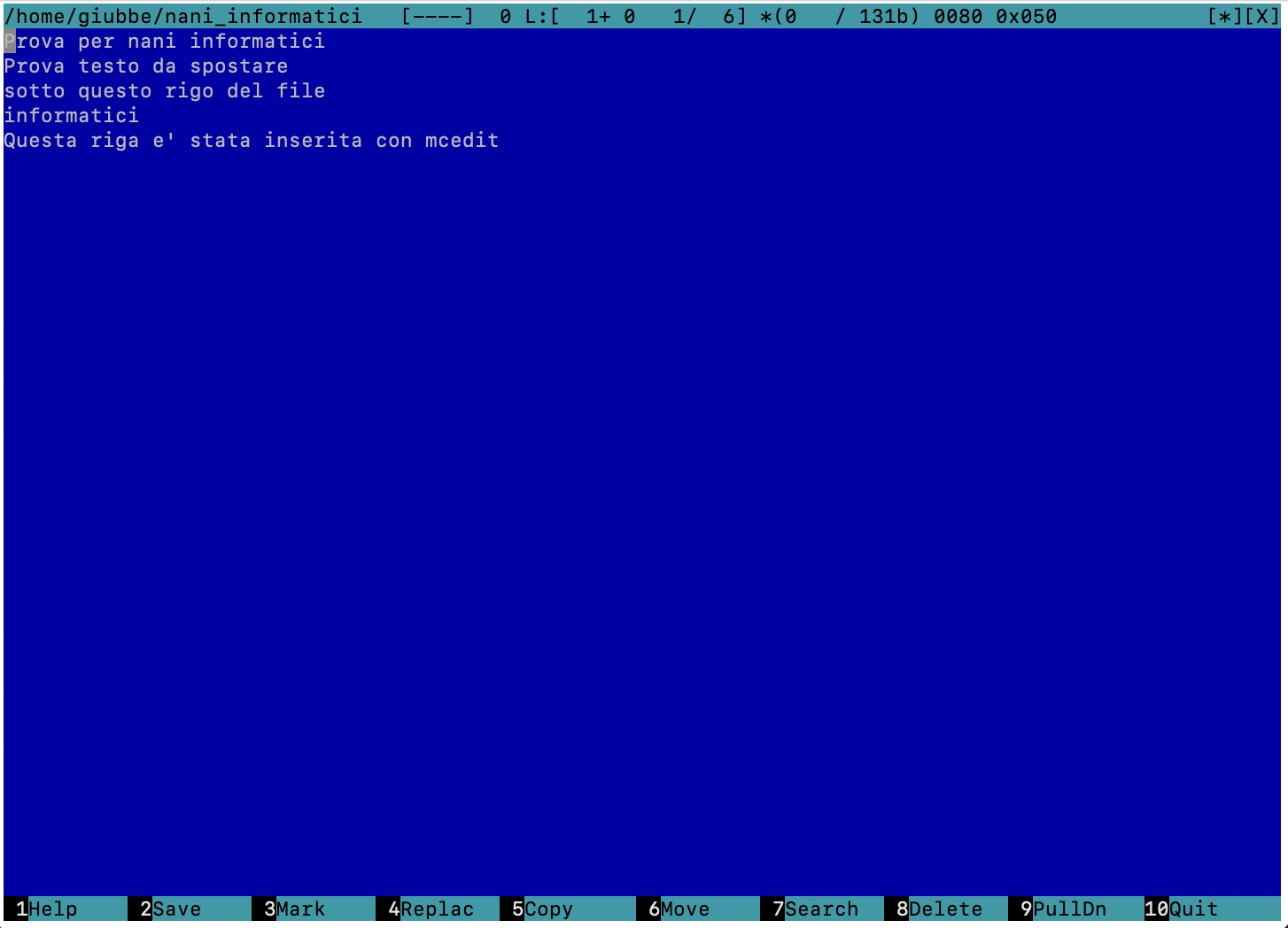Click the [----] file status flags indicator
Image resolution: width=1288 pixels, height=928 pixels.
click(x=437, y=16)
